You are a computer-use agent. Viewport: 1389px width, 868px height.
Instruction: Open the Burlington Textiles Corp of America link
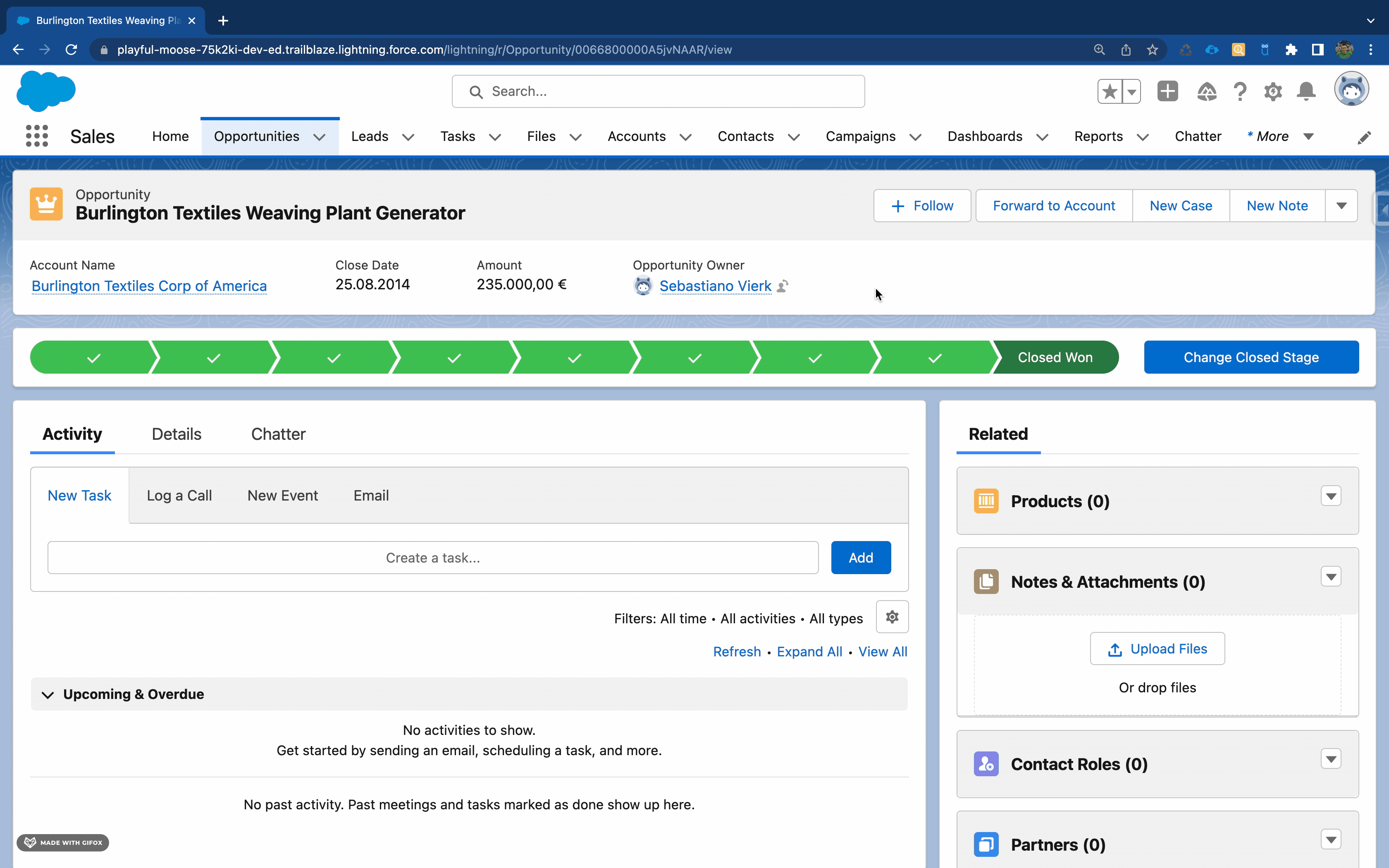tap(149, 286)
